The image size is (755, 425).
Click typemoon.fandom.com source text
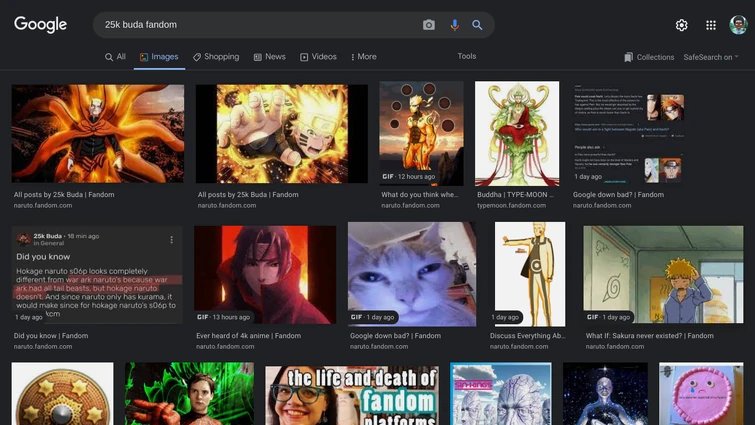[511, 205]
